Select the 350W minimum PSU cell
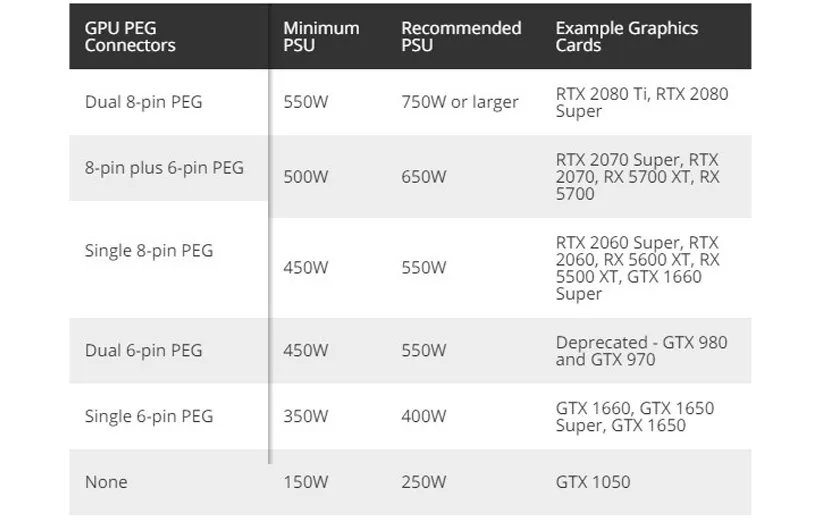The image size is (822, 522). [306, 416]
